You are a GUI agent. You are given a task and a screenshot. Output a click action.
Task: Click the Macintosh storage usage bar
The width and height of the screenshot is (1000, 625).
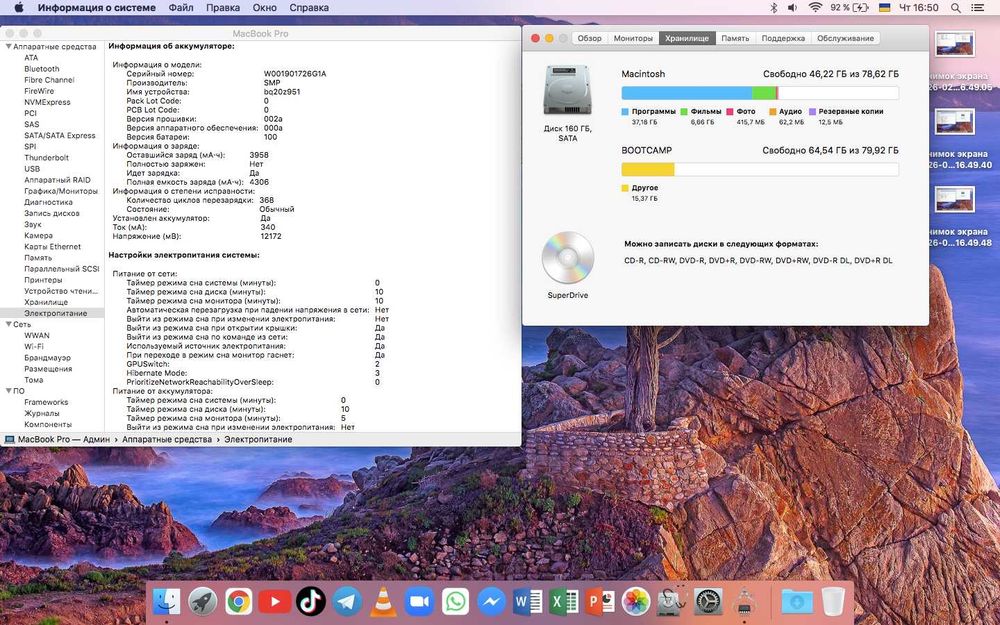760,93
